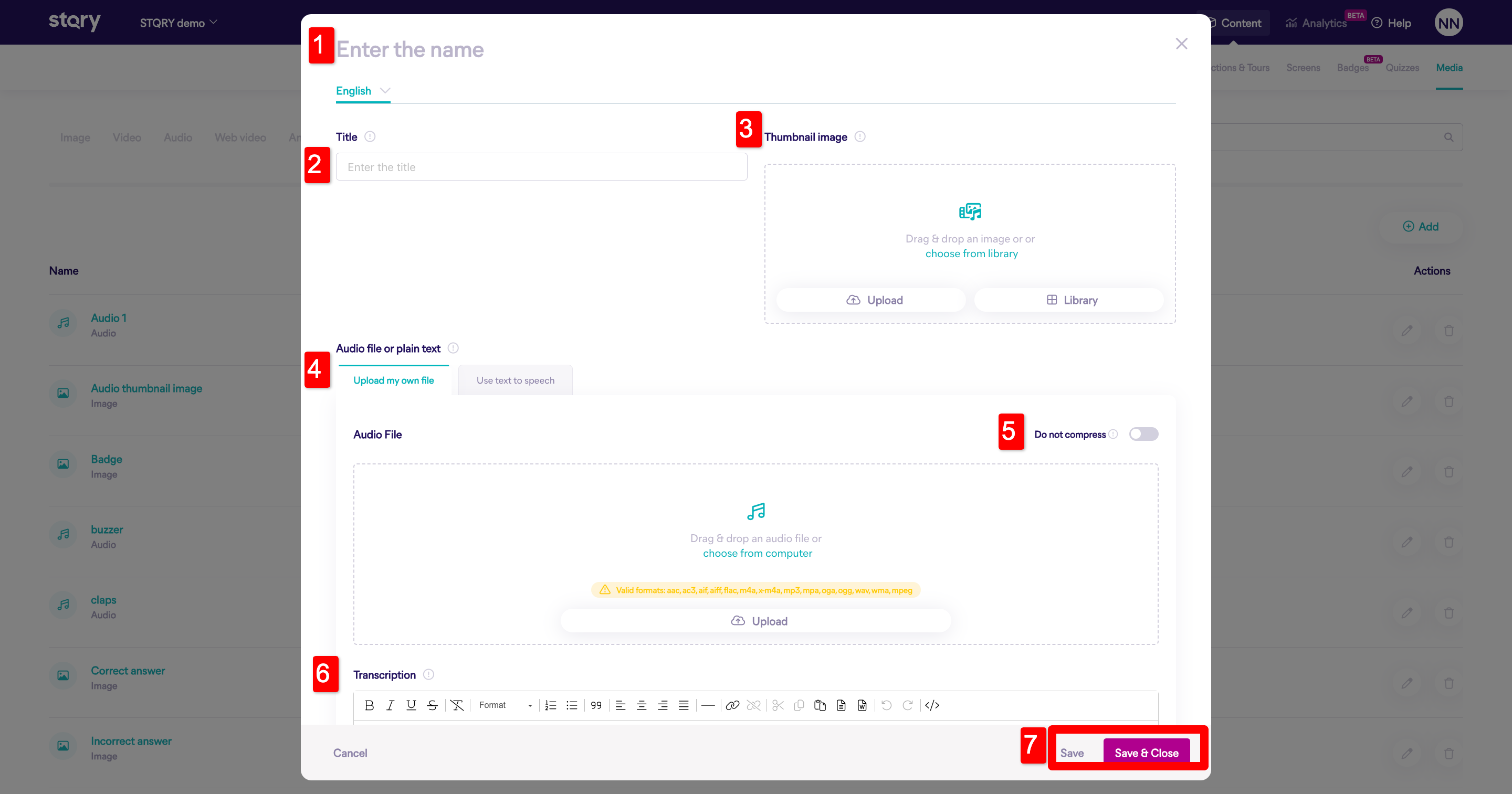Enable the Do not compress toggle
The height and width of the screenshot is (794, 1512).
point(1143,435)
